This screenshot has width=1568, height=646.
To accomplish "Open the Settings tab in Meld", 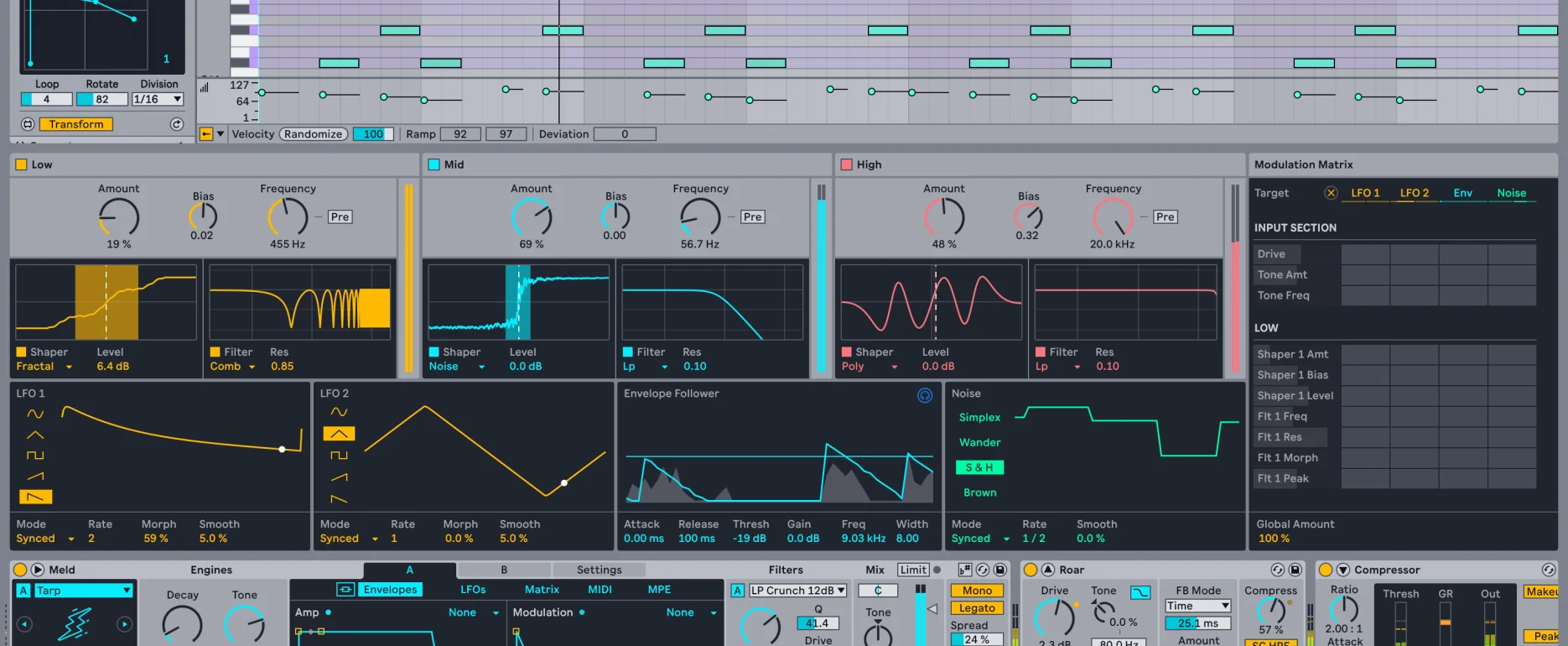I will [600, 570].
